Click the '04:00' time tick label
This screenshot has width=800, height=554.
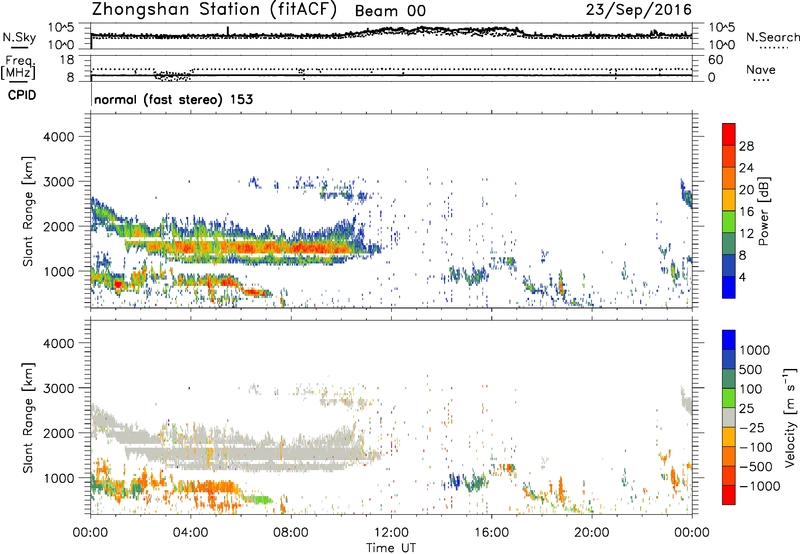[190, 533]
